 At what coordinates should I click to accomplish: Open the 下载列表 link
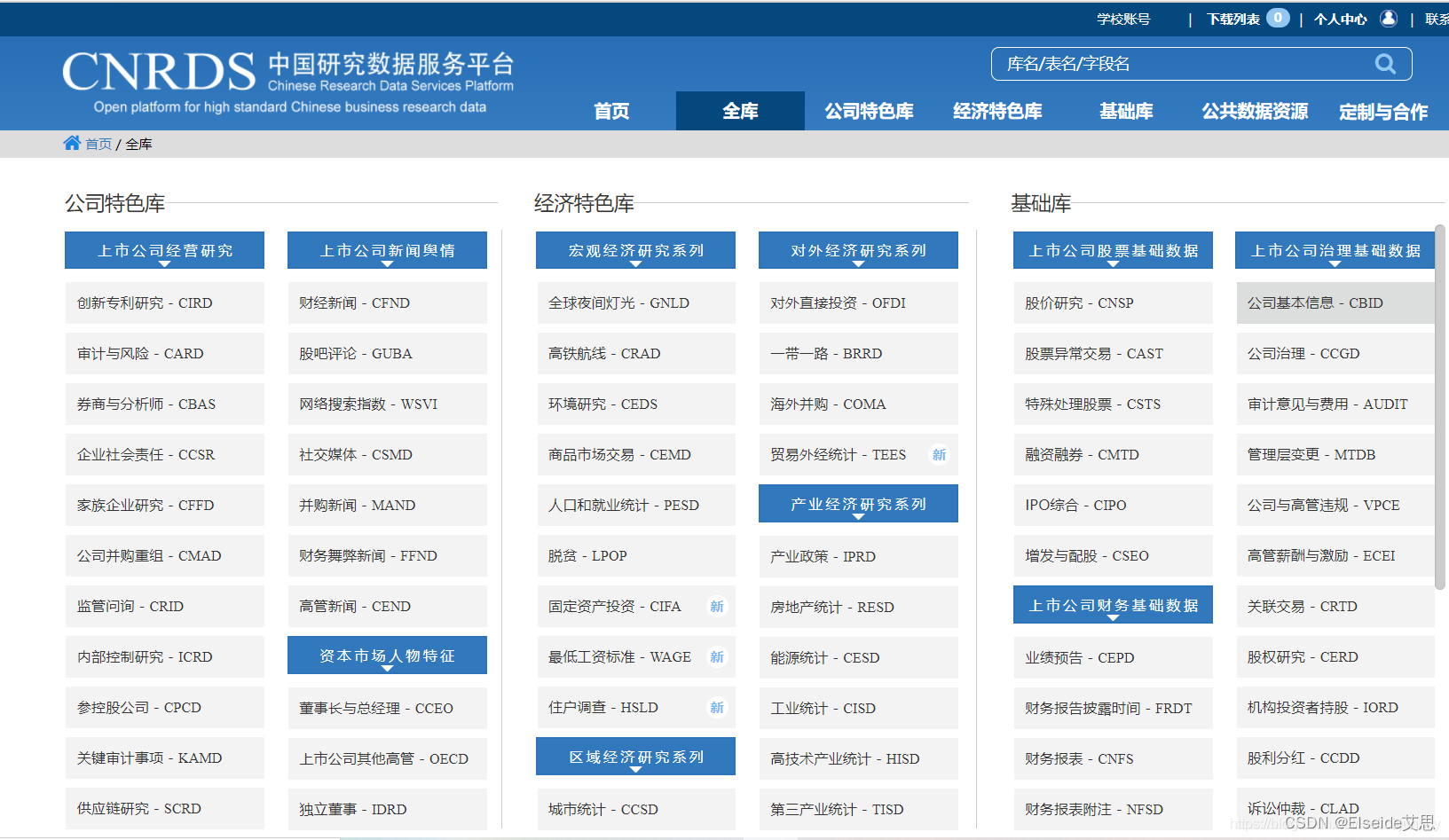pyautogui.click(x=1233, y=19)
